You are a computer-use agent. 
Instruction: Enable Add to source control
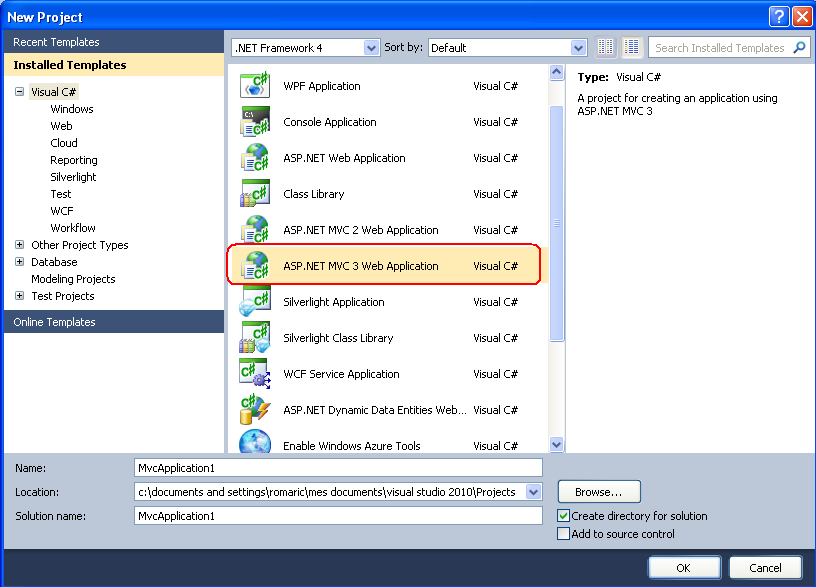tap(564, 534)
